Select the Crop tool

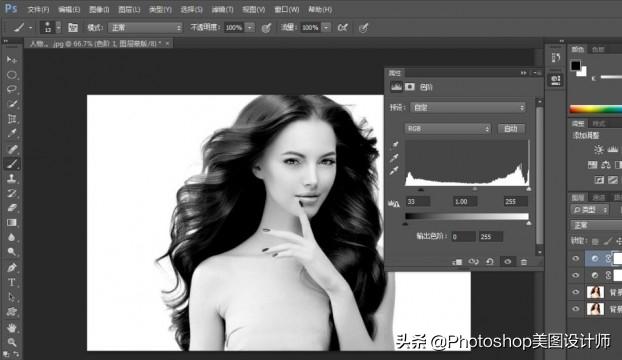click(x=11, y=119)
